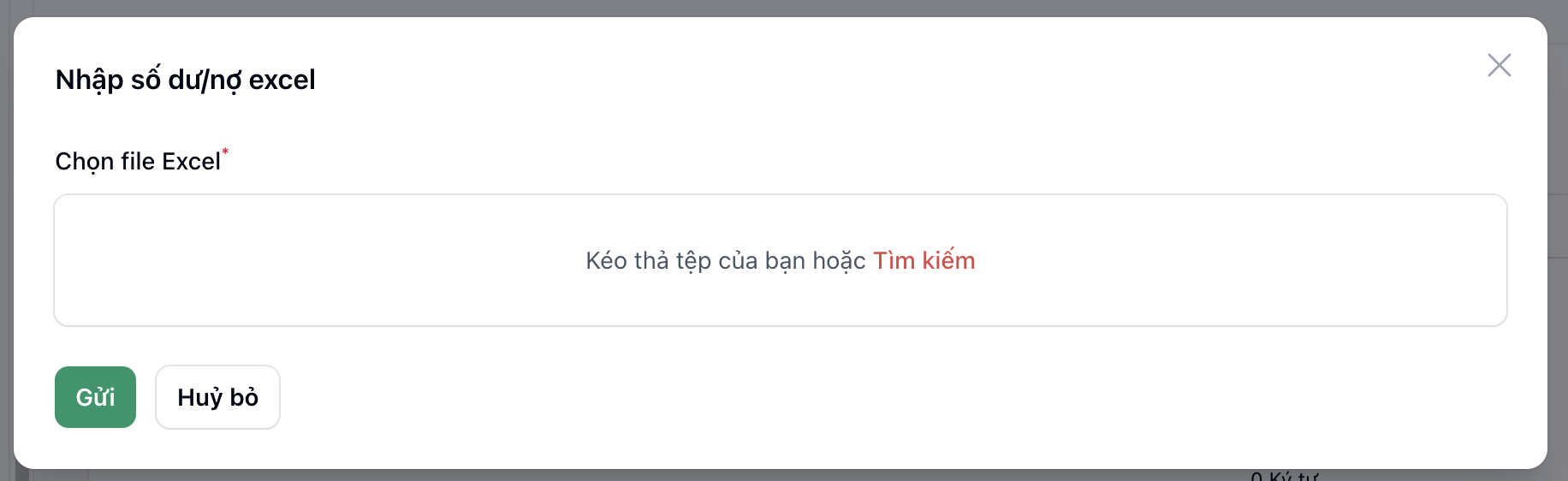Click the dimmed backdrop left of the dialog
The width and height of the screenshot is (1568, 481).
coord(6,257)
